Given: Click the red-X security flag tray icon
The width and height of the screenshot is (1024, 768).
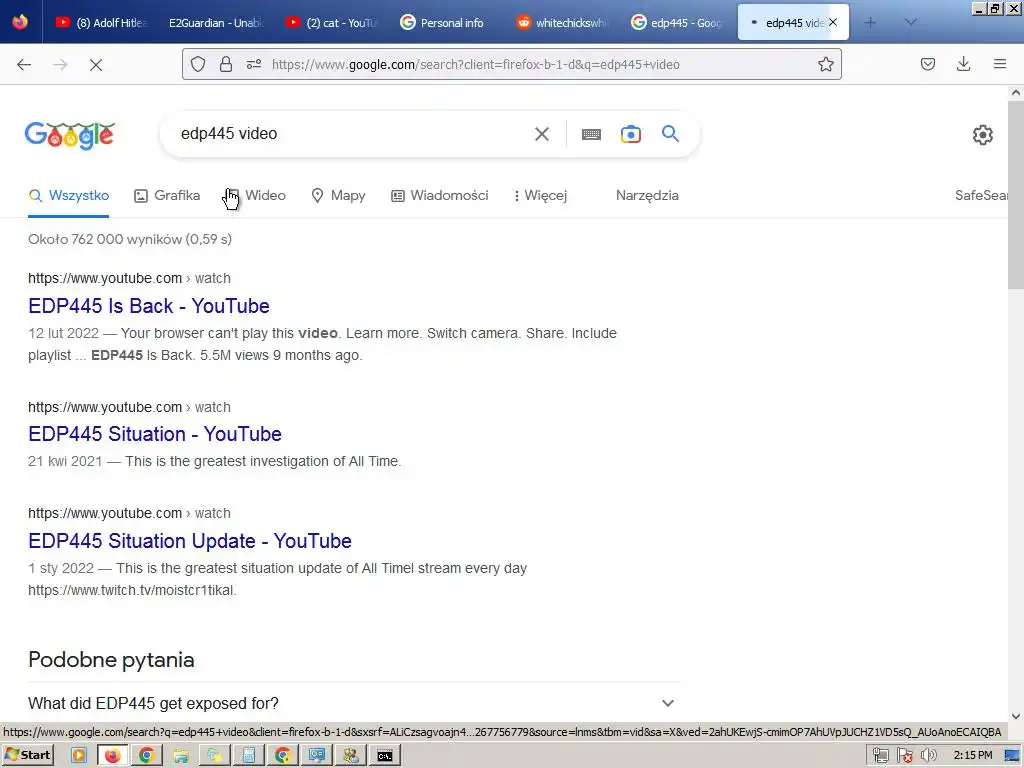Looking at the screenshot, I should [904, 756].
